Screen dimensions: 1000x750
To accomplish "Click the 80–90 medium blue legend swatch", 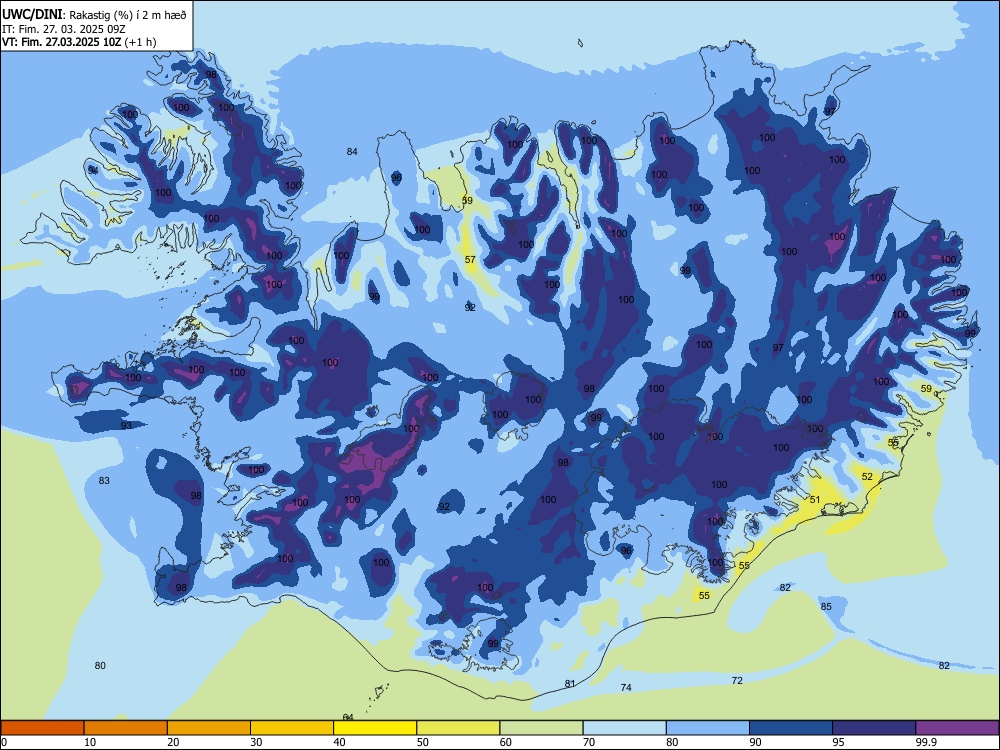I will point(708,728).
